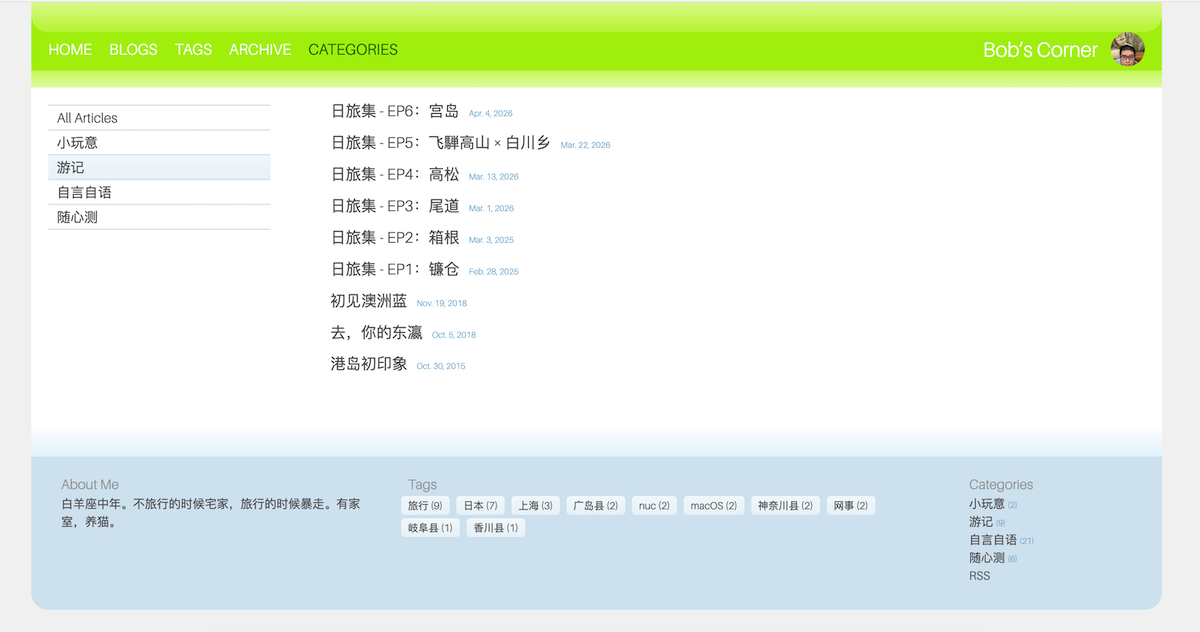Click the 香川县 (1) tag
Viewport: 1200px width, 632px height.
[x=496, y=527]
